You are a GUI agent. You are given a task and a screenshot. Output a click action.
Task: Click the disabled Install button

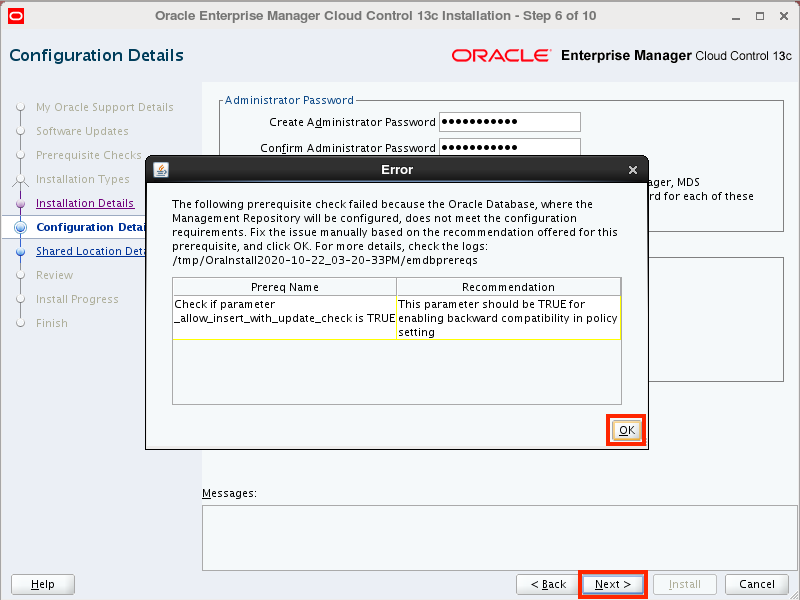point(685,584)
